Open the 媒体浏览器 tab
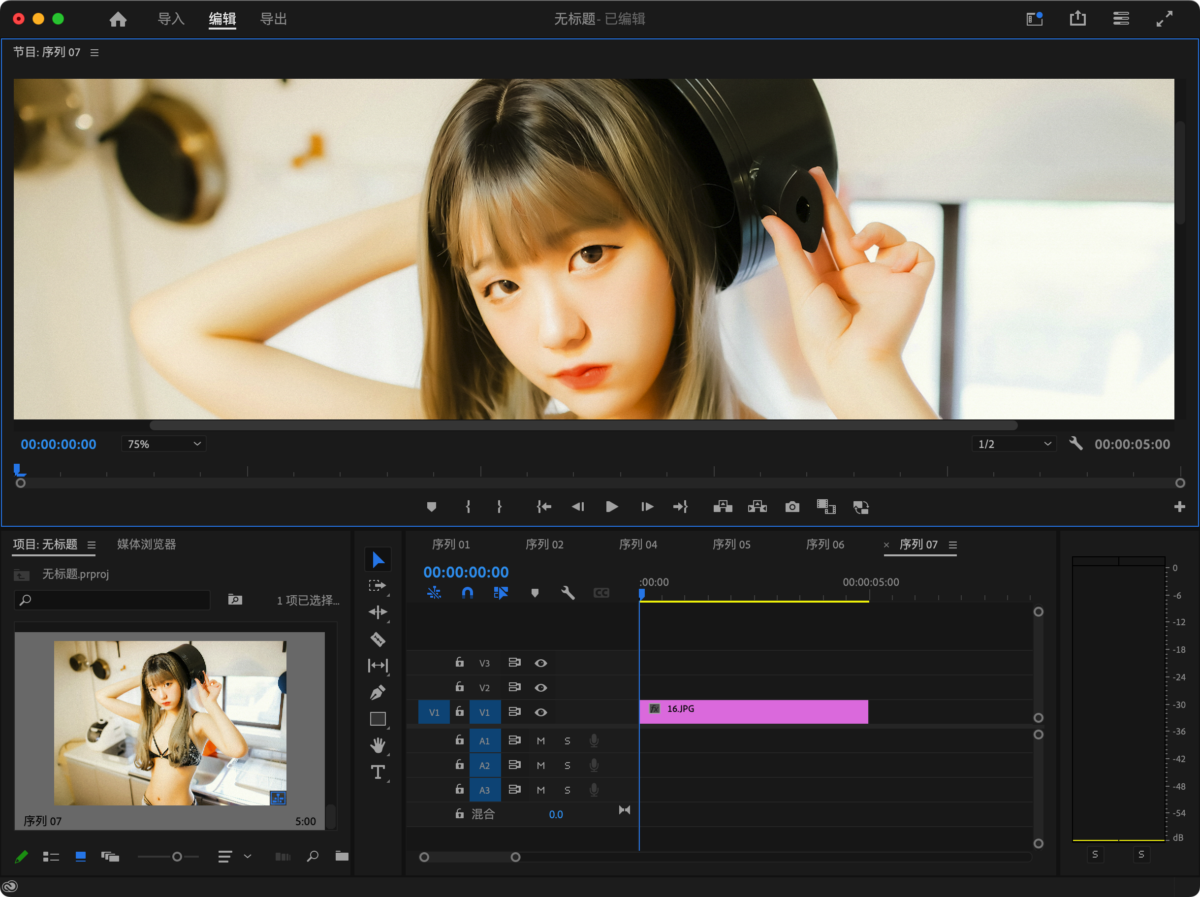Screen dimensions: 1200x897 click(x=146, y=545)
